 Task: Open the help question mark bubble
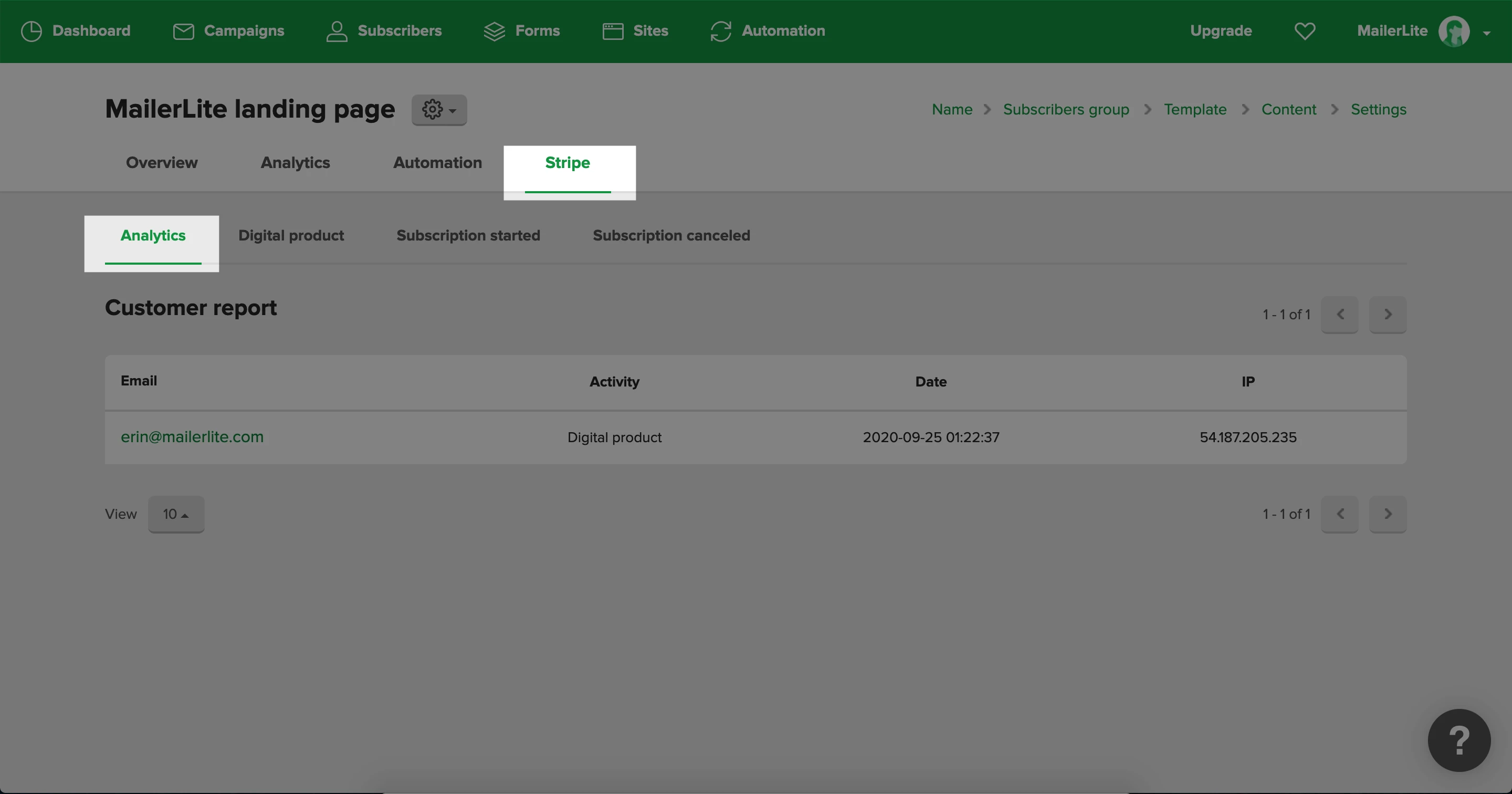coord(1458,740)
